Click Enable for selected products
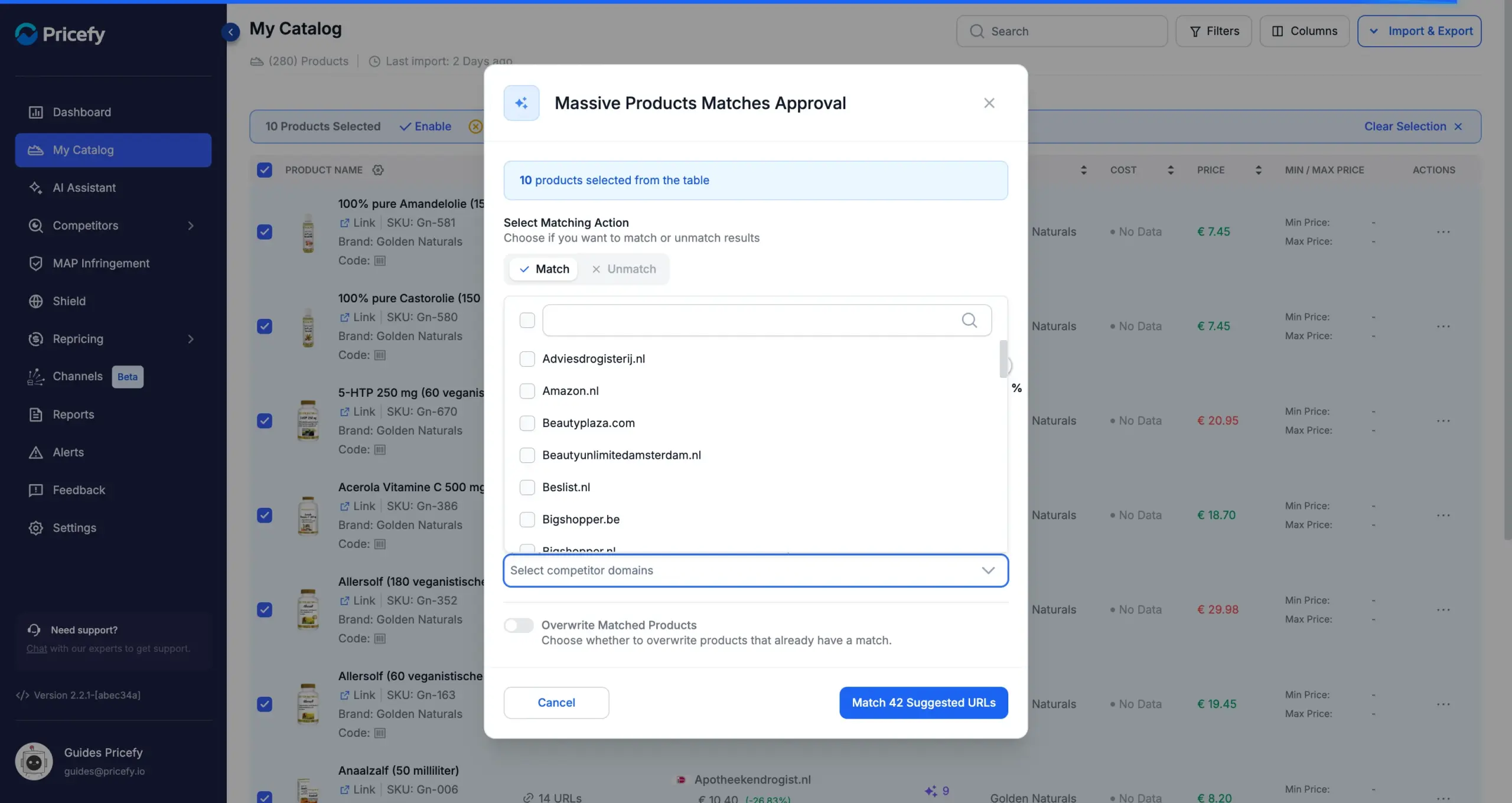1512x803 pixels. (x=425, y=126)
